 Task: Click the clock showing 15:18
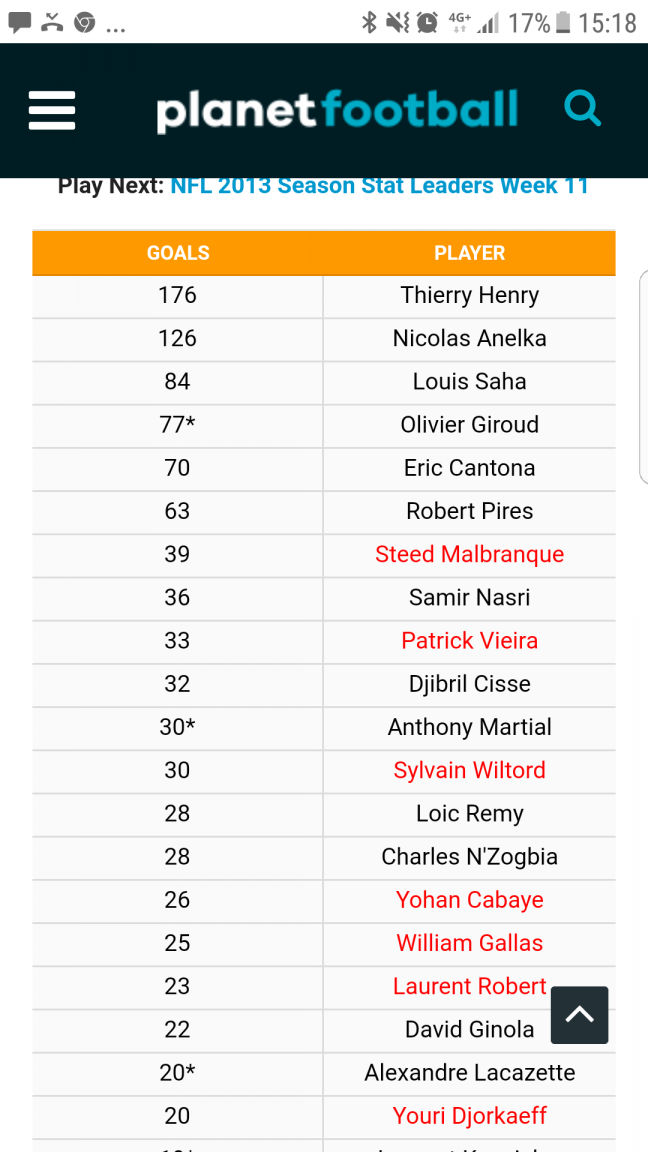[x=608, y=22]
